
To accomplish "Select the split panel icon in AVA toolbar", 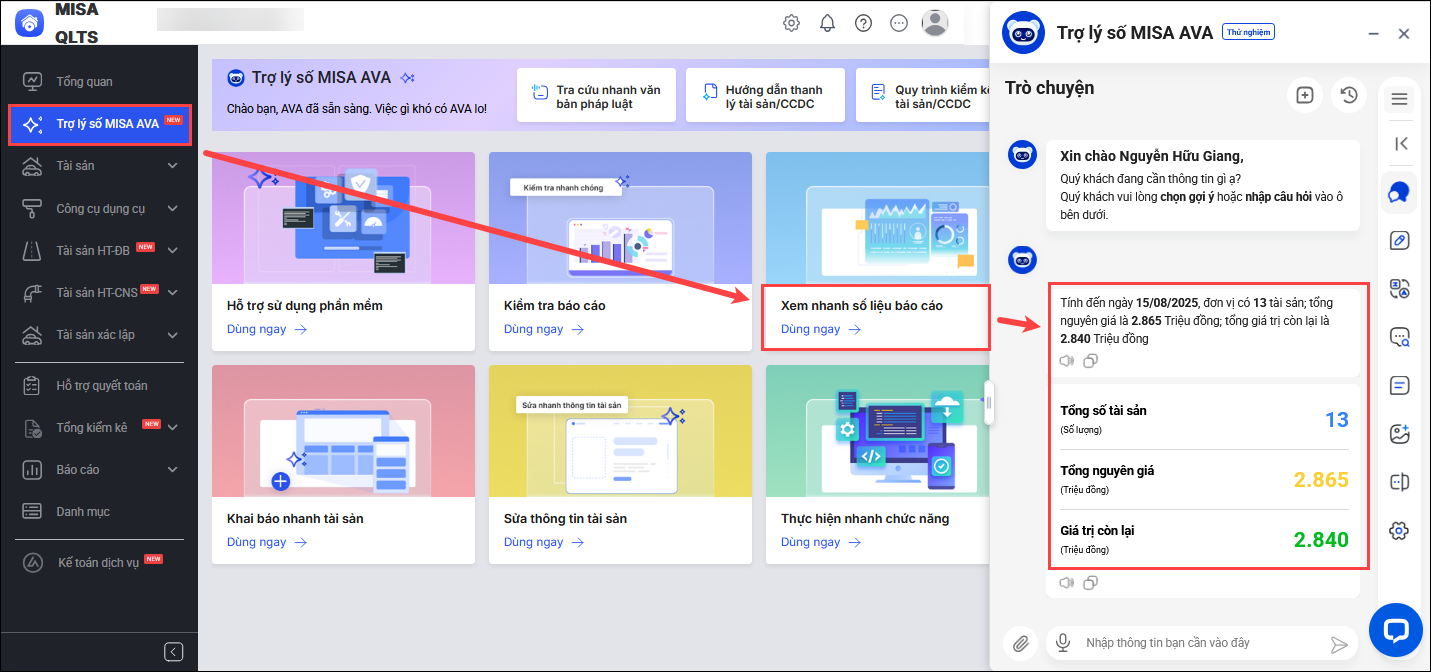I will 1400,482.
